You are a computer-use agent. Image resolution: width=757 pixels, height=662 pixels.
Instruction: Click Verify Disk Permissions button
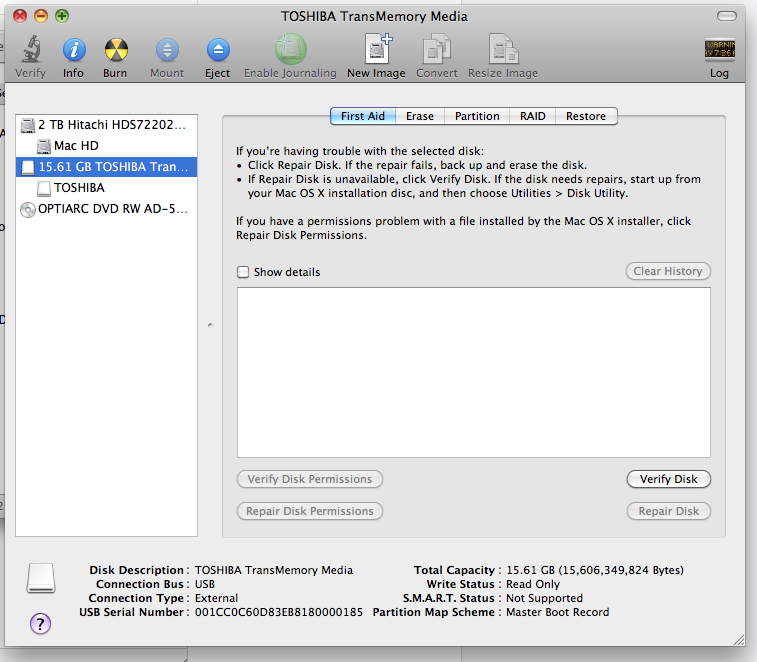click(310, 479)
